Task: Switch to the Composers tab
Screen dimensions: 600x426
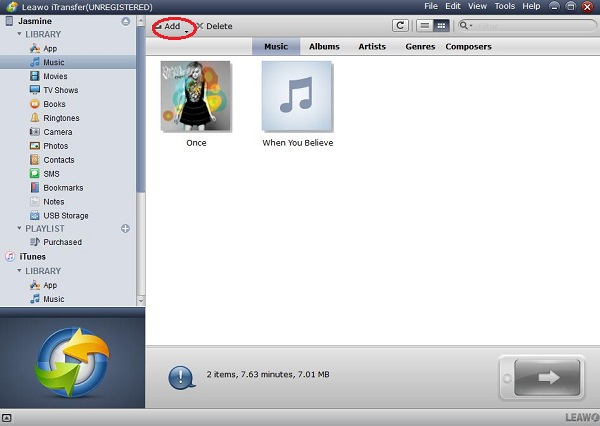Action: point(468,46)
